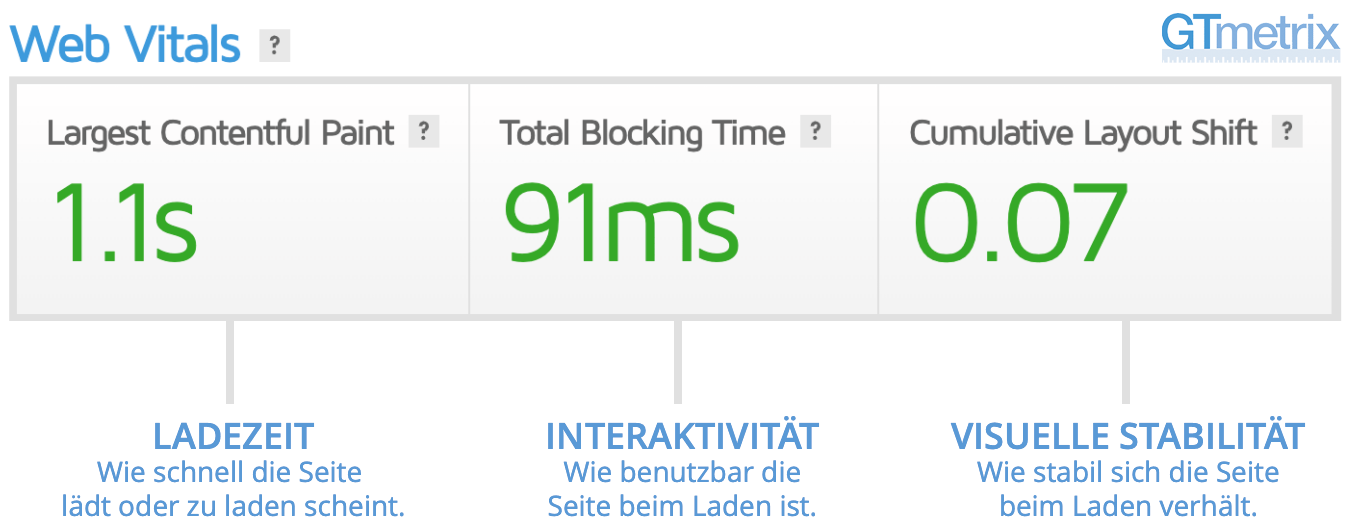The width and height of the screenshot is (1350, 530).
Task: Select the Total Blocking Time label
Action: [x=643, y=133]
